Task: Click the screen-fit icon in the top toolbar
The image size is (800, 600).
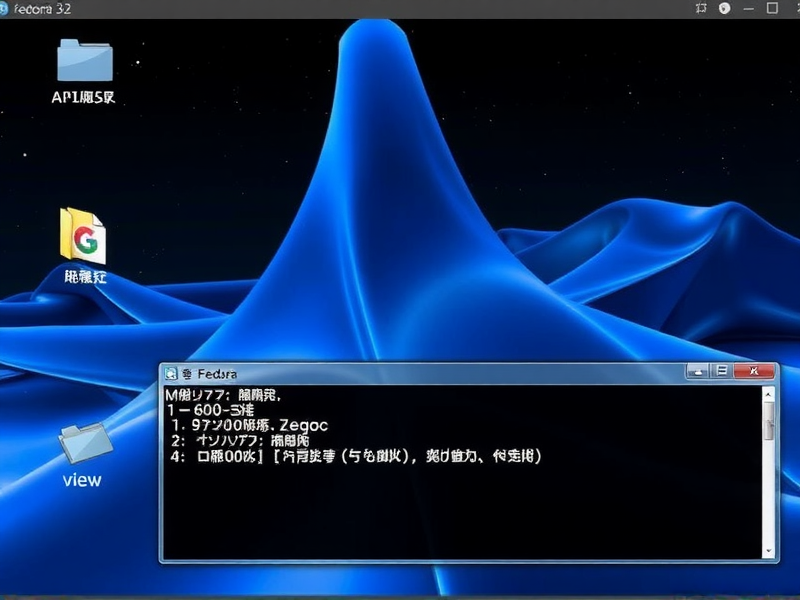Action: [701, 8]
